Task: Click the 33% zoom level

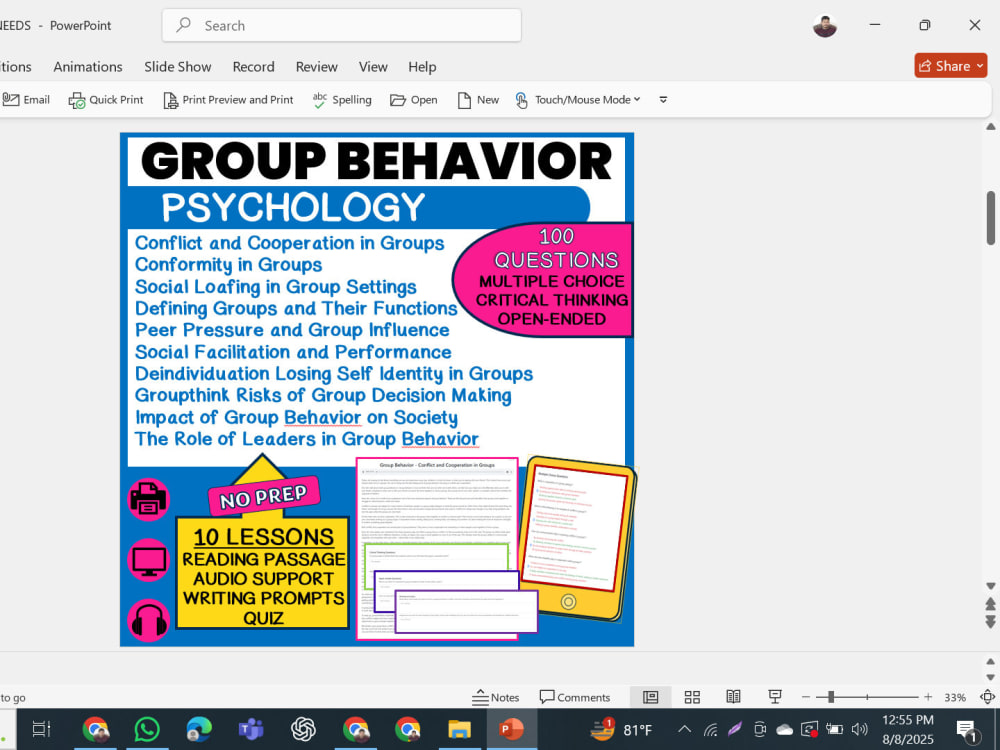Action: (955, 698)
